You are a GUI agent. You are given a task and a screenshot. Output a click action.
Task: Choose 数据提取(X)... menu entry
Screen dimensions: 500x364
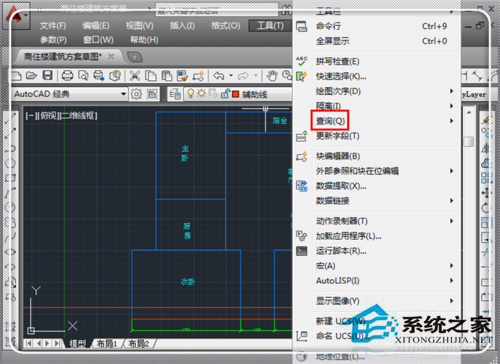pos(376,186)
